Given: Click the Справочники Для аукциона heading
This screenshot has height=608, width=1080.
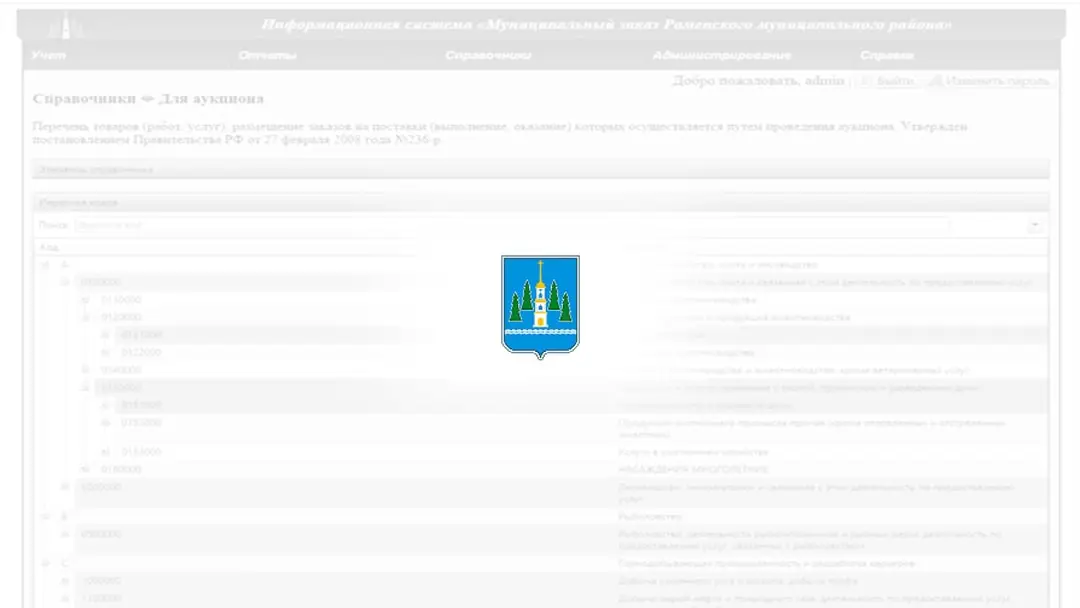Looking at the screenshot, I should (148, 98).
